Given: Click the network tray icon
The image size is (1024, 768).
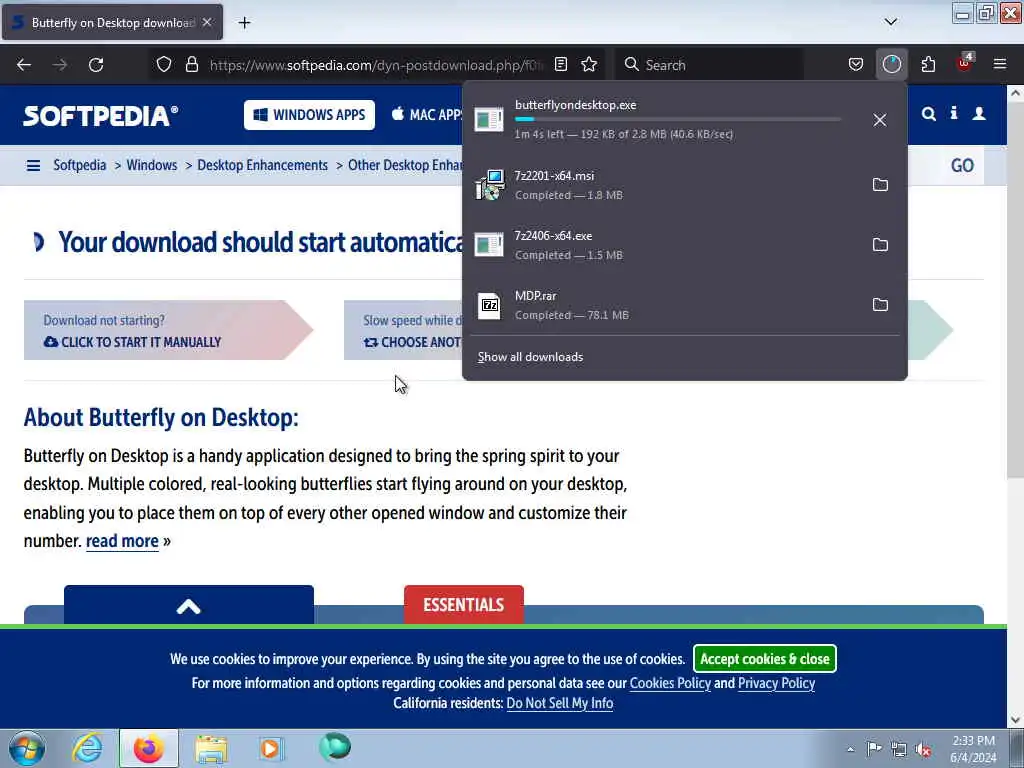Looking at the screenshot, I should tap(899, 750).
